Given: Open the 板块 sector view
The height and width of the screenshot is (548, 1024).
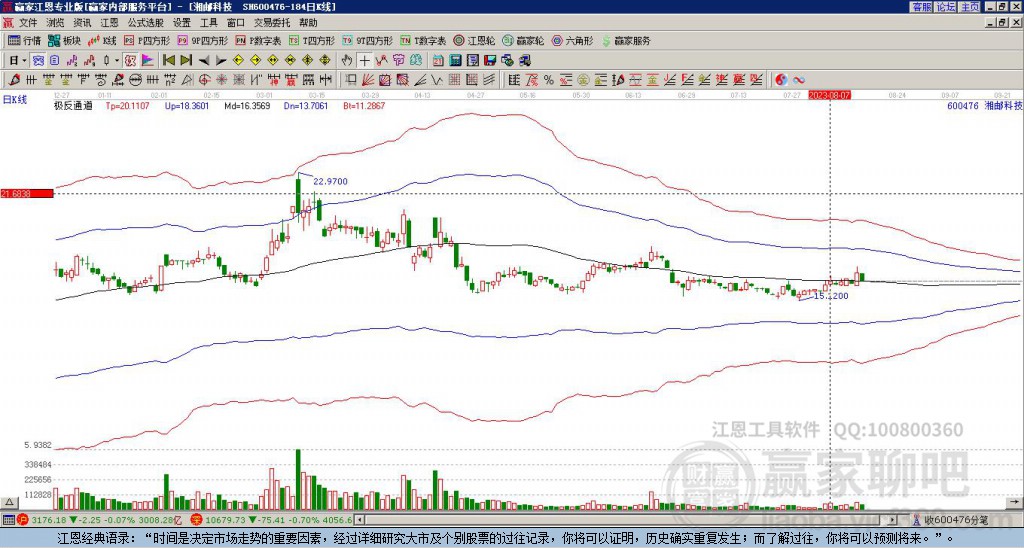Looking at the screenshot, I should (x=64, y=40).
